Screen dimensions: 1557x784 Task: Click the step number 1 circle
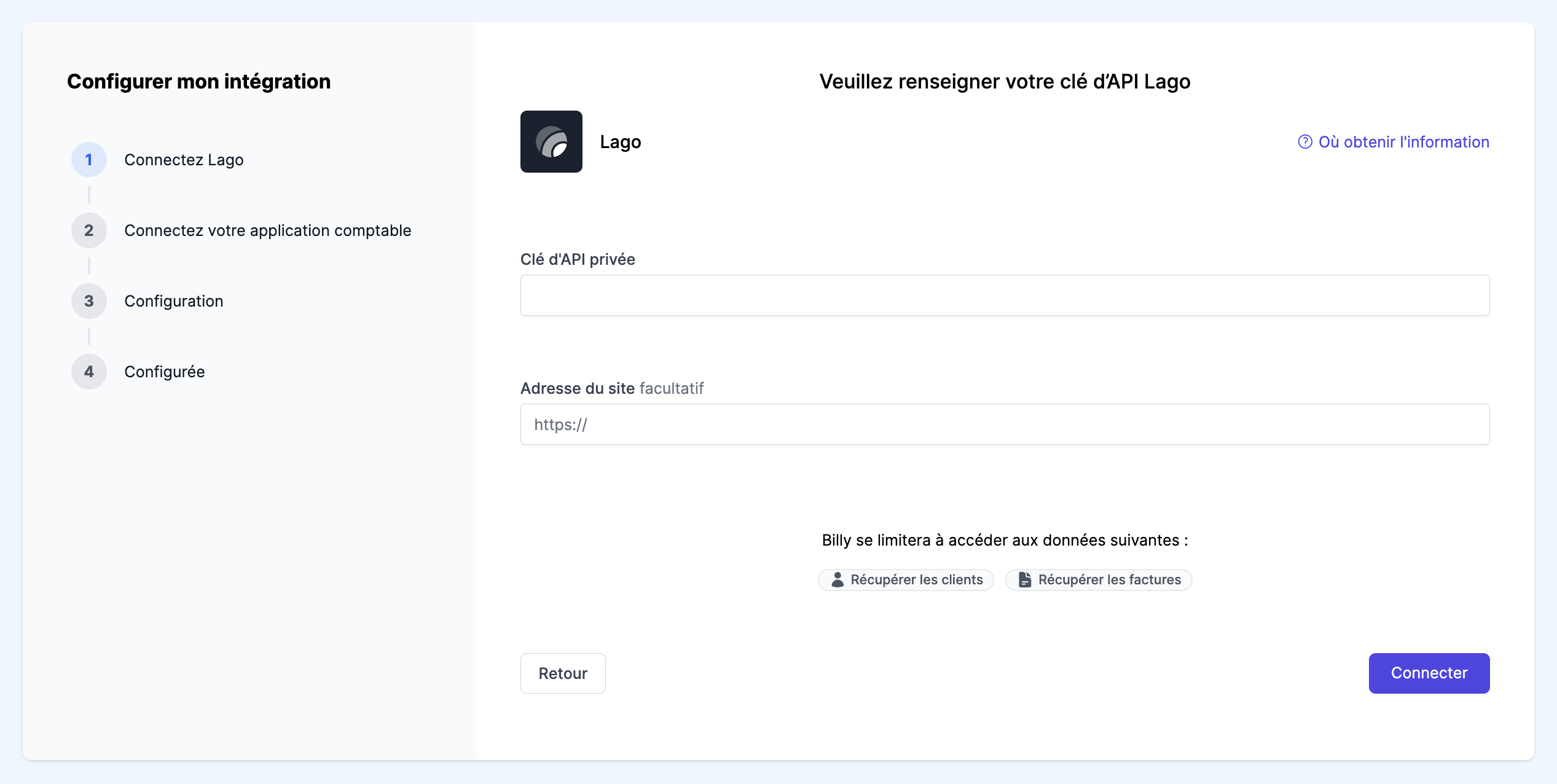89,160
